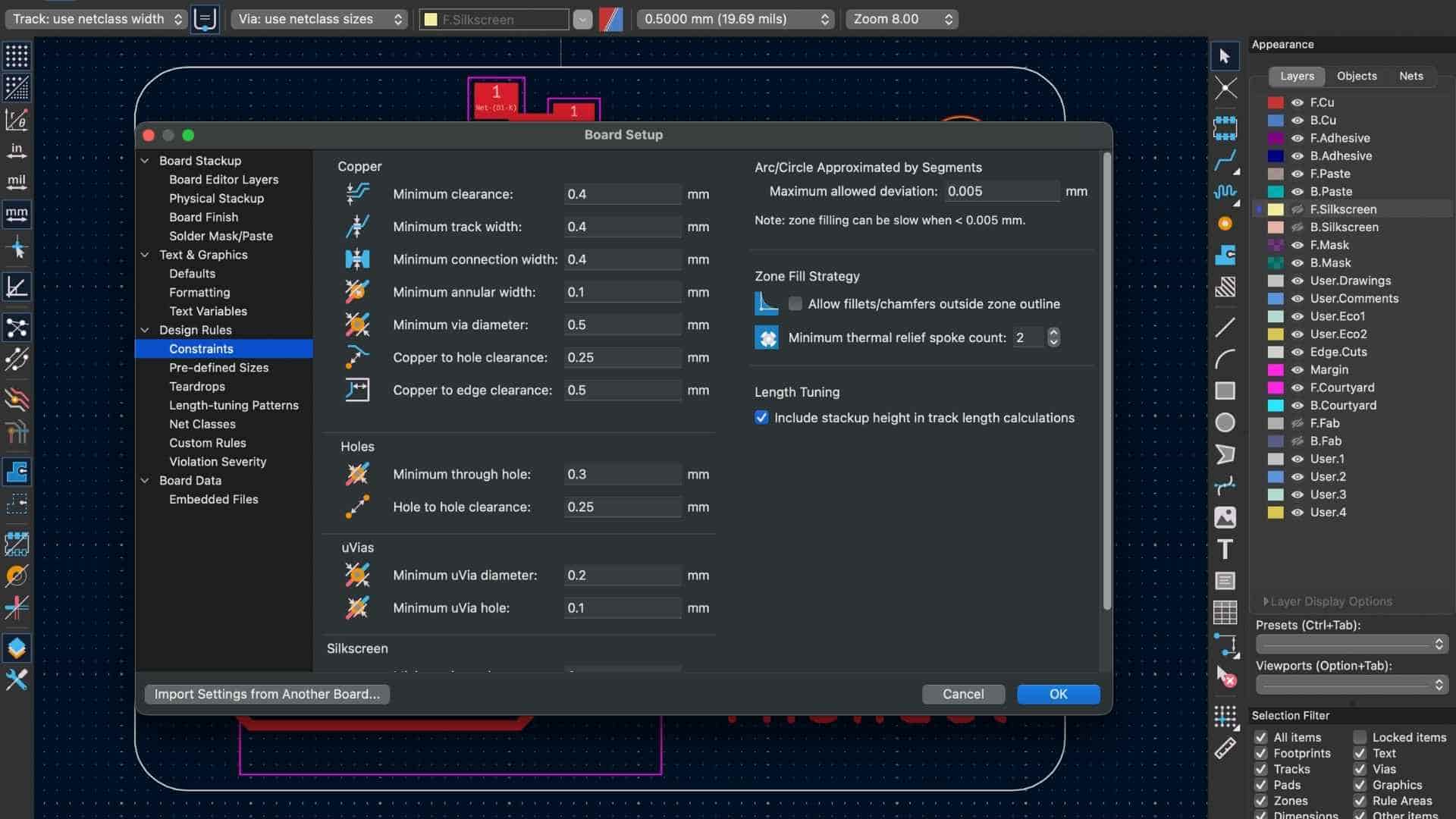The image size is (1456, 819).
Task: Switch units to millimeters in left toolbar
Action: [17, 214]
